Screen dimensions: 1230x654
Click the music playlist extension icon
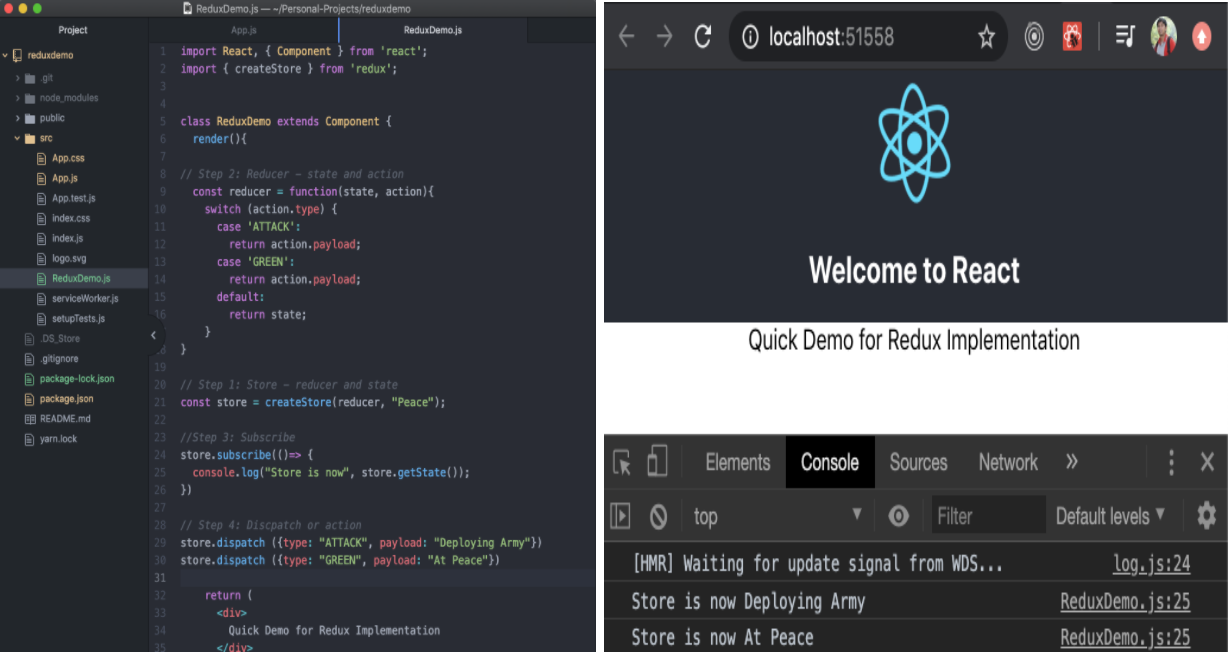pos(1124,36)
